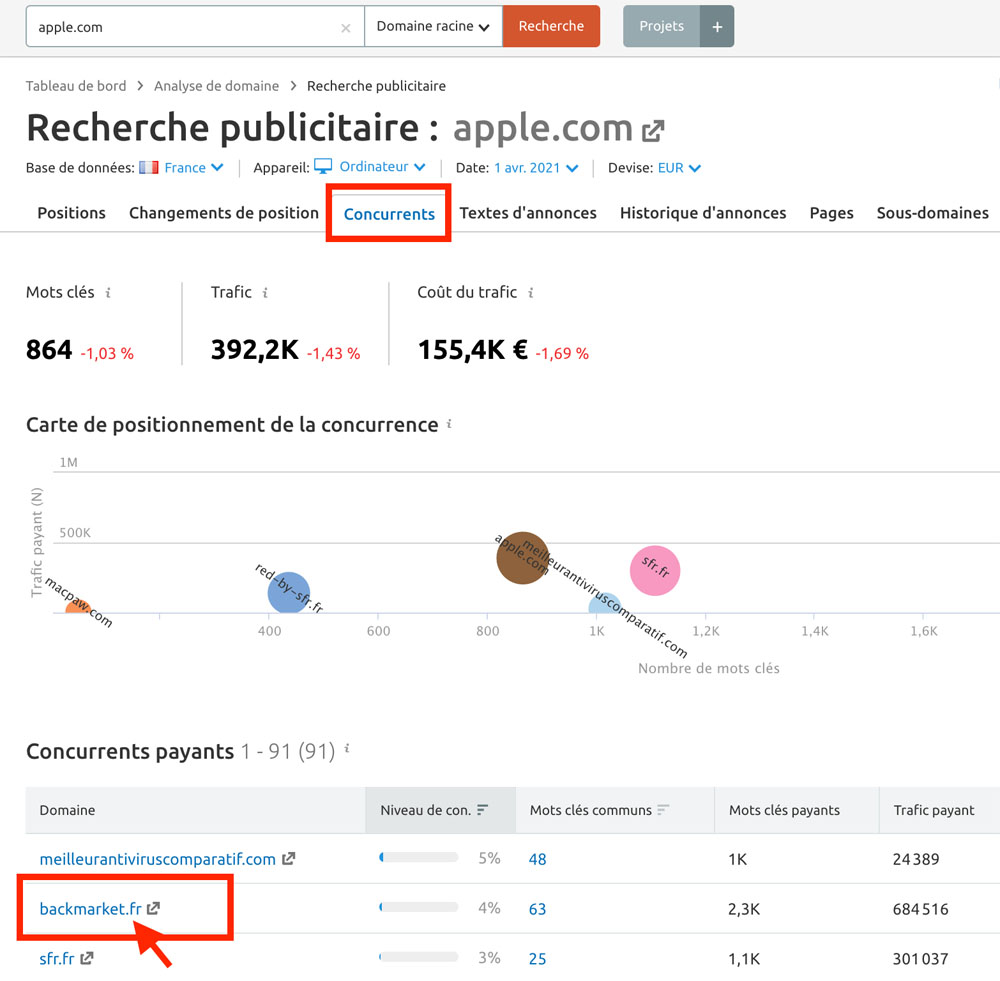Click the 392,2K traffic total

tap(254, 350)
